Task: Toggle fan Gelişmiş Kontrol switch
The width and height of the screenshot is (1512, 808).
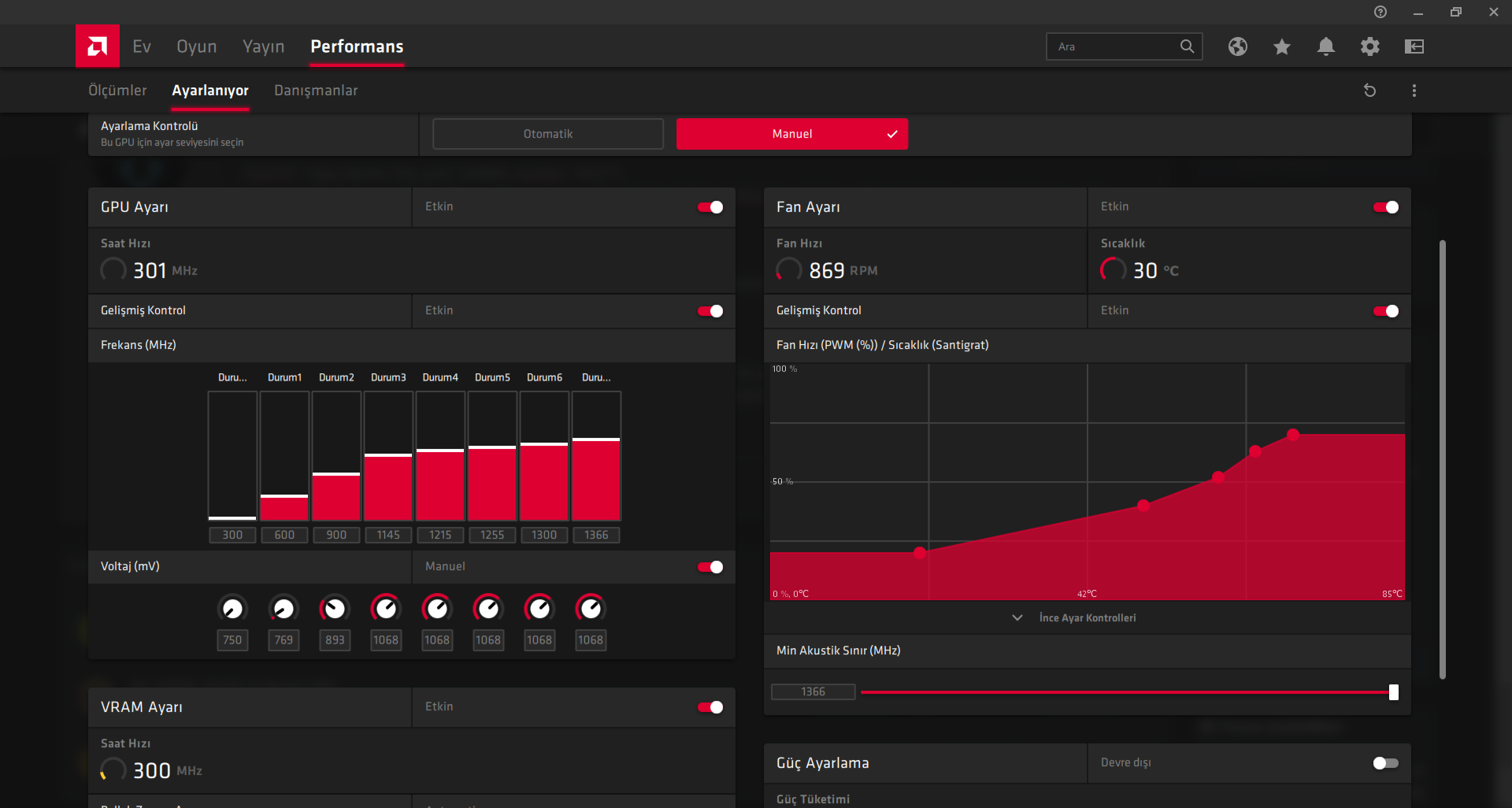Action: 1386,311
